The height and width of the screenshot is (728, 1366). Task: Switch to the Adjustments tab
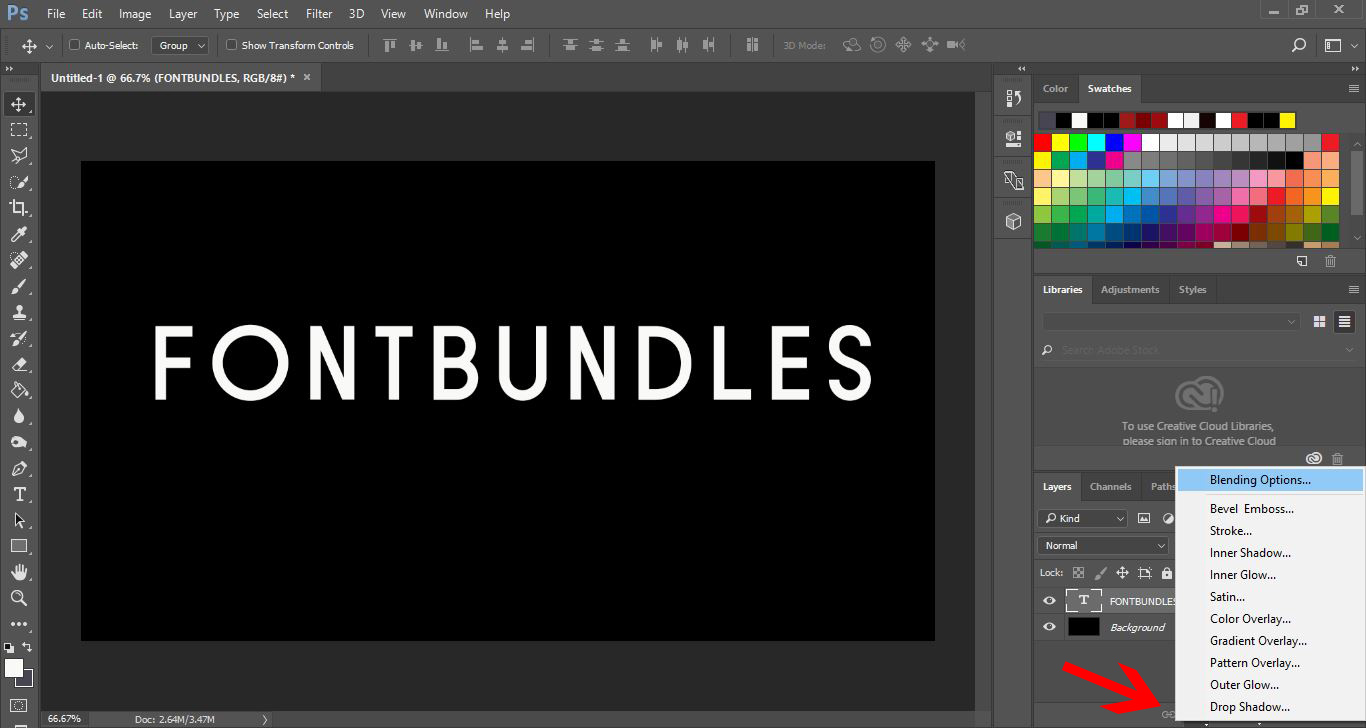pos(1130,290)
